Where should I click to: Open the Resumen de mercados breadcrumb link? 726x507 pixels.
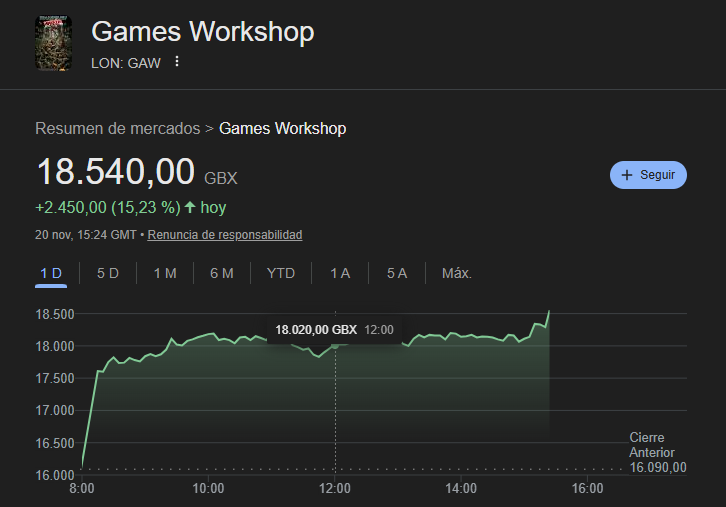click(x=117, y=128)
